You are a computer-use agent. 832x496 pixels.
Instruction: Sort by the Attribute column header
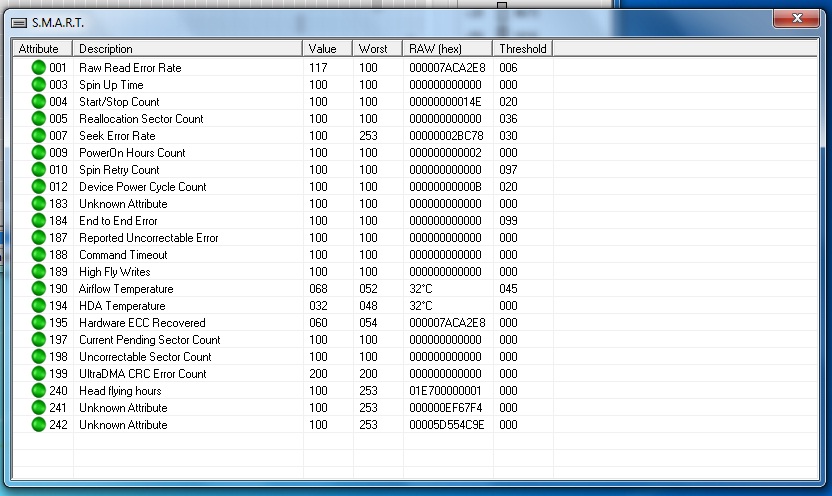[x=42, y=49]
